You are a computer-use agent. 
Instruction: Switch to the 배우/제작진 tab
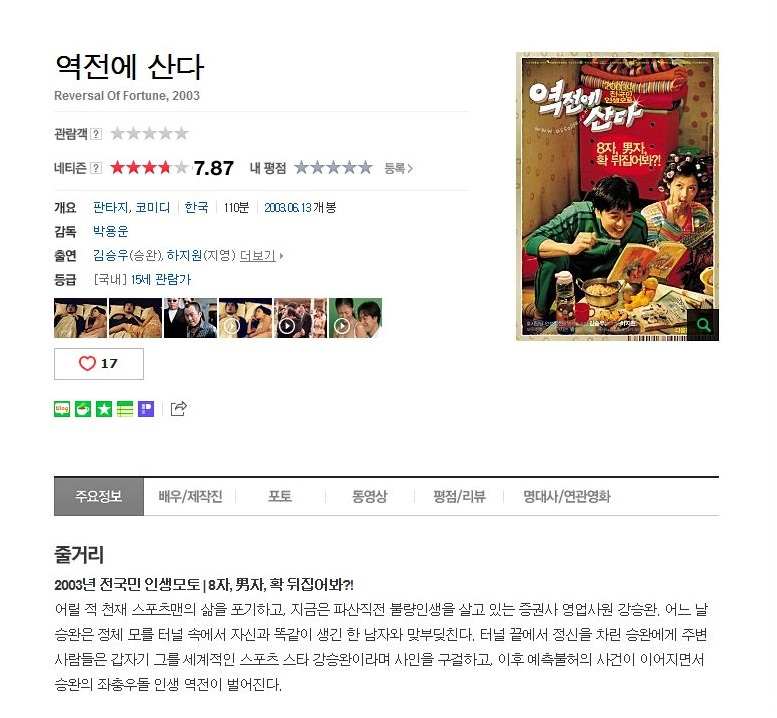pos(190,497)
